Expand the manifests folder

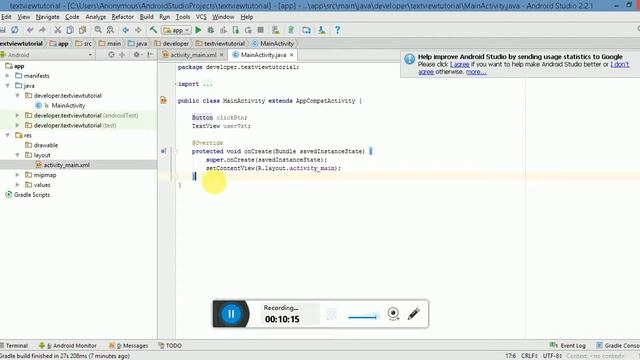(7, 76)
